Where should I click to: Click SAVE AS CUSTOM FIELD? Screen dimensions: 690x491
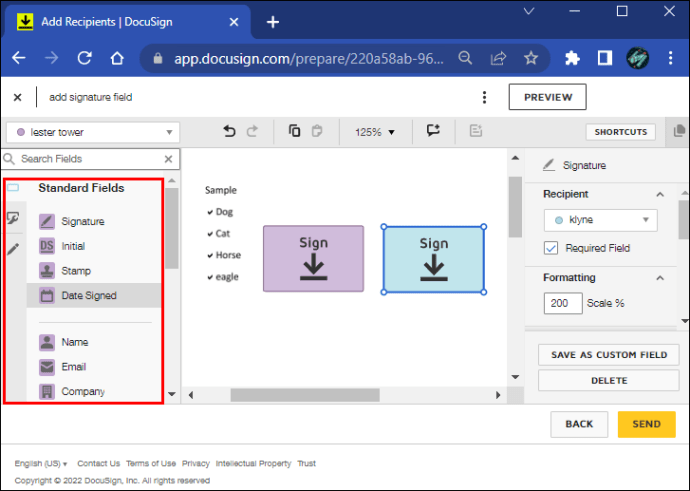(609, 355)
